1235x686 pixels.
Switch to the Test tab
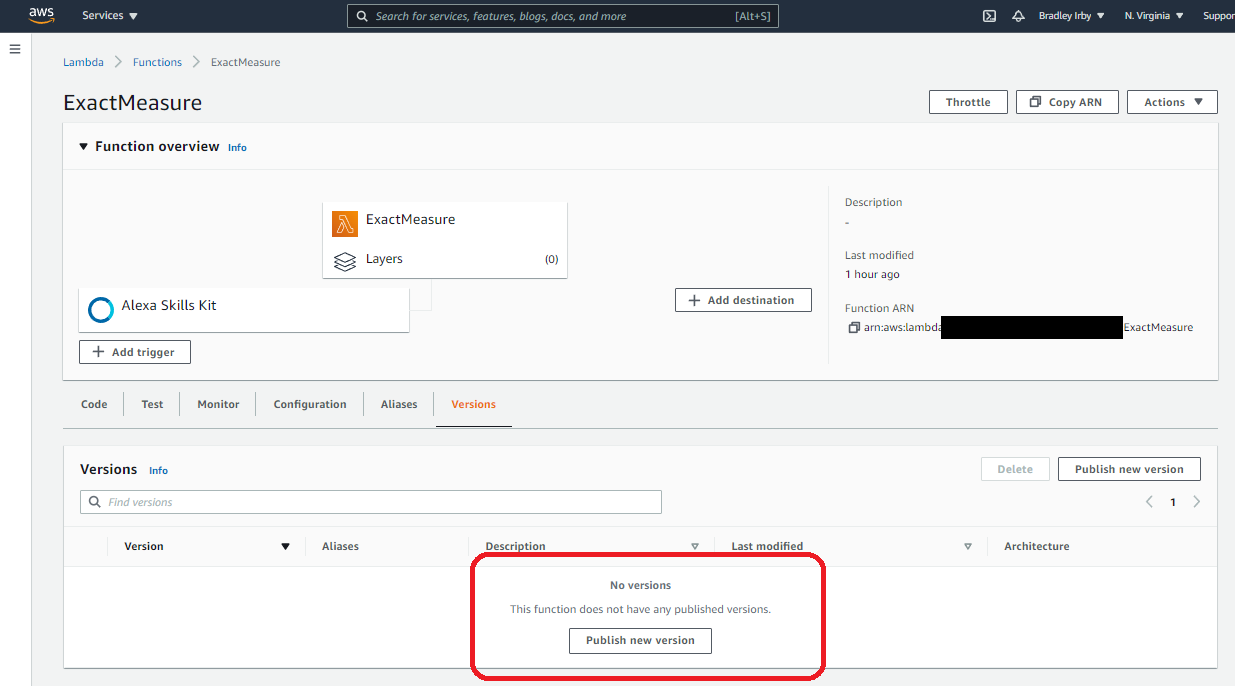(152, 404)
